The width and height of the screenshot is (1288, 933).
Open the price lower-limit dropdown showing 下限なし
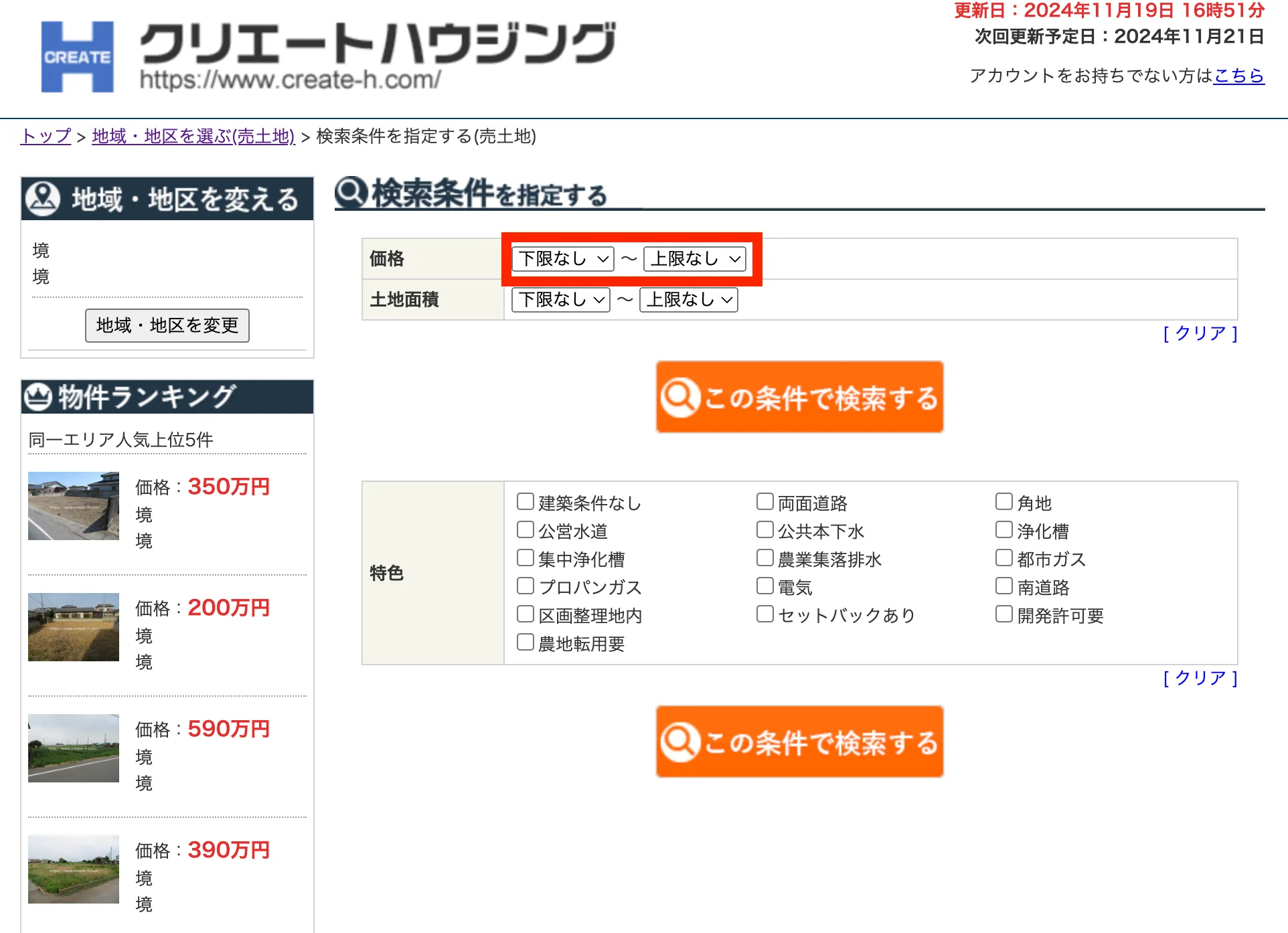562,259
